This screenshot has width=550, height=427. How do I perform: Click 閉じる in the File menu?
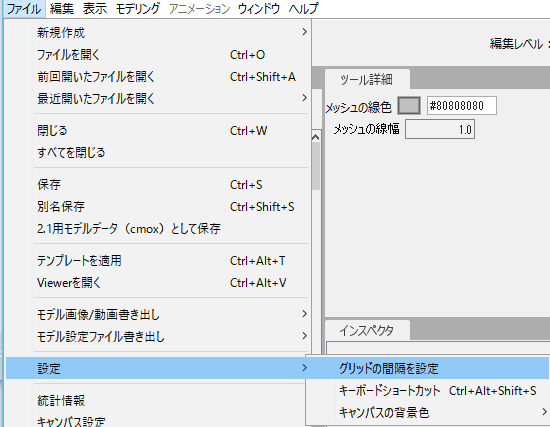click(x=157, y=131)
